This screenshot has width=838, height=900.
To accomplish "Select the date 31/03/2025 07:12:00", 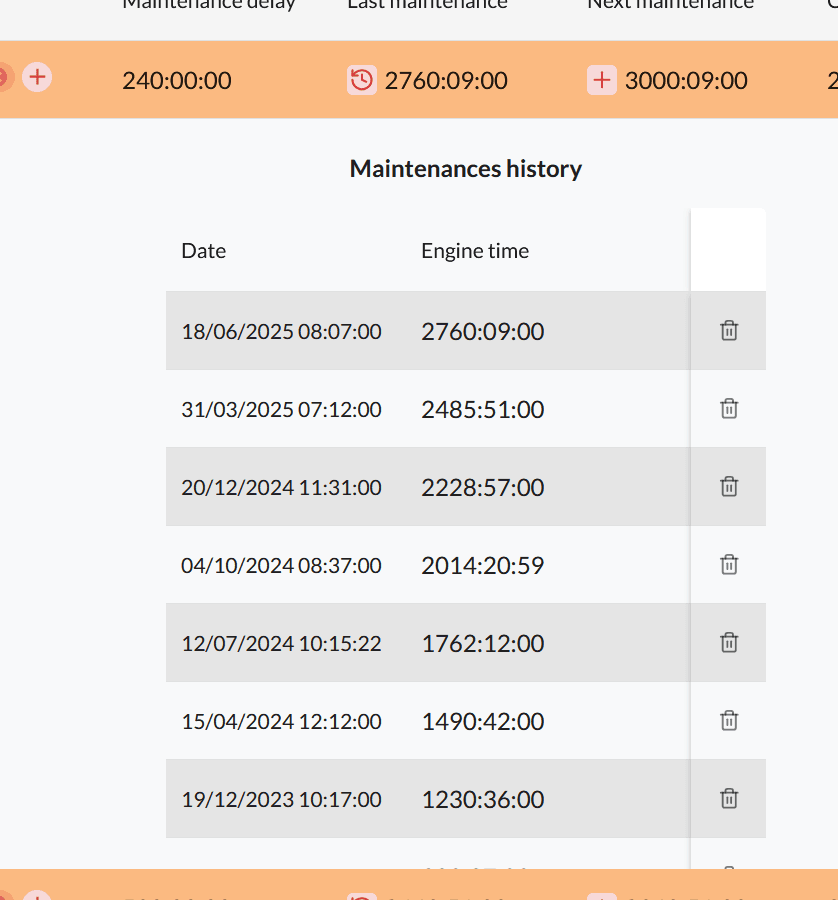I will 281,409.
